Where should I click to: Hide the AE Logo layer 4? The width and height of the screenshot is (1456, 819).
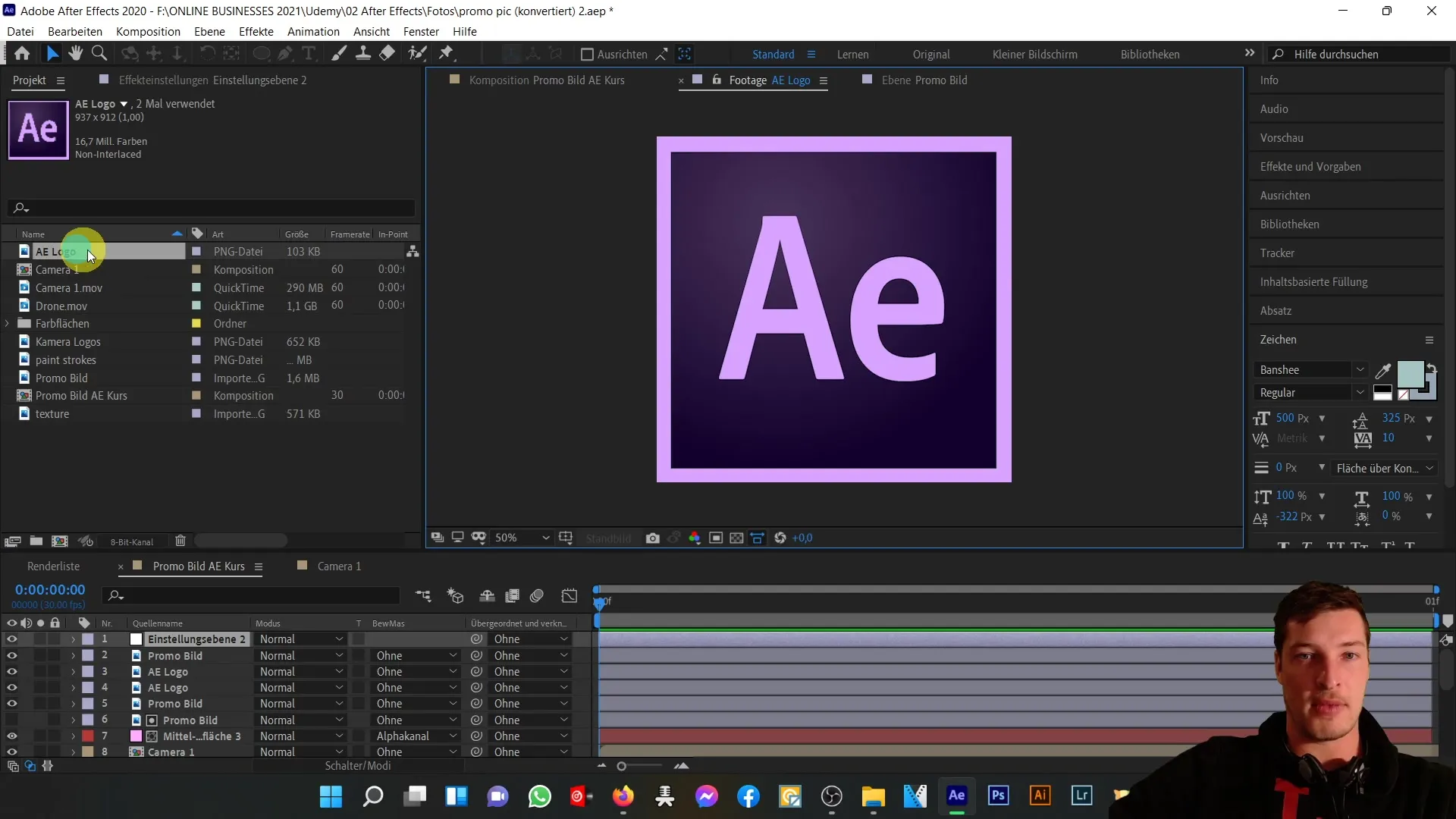click(x=11, y=687)
